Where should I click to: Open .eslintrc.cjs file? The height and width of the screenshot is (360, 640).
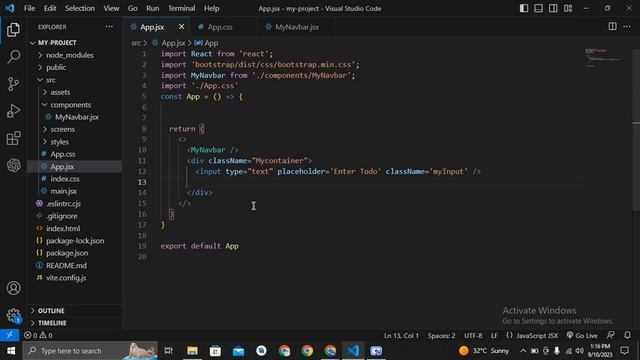(x=75, y=204)
